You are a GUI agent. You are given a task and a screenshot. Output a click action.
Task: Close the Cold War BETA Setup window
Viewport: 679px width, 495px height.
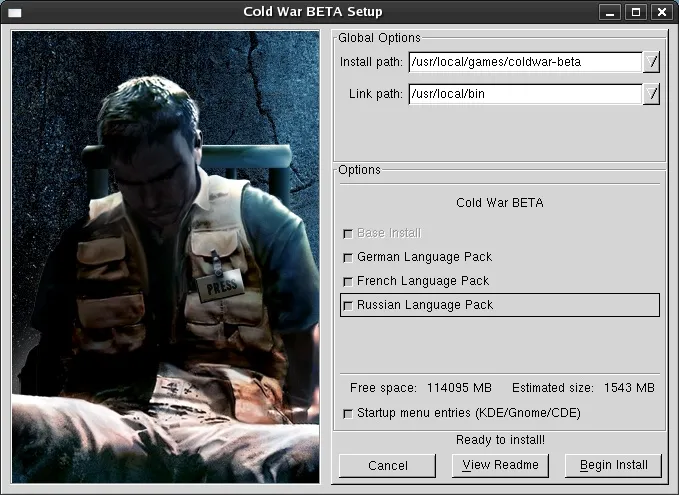pyautogui.click(x=662, y=12)
